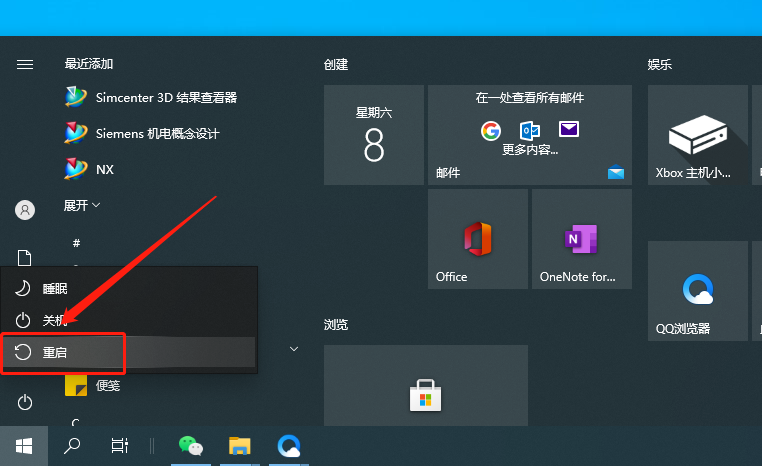Click the Google icon in mail tile
The image size is (762, 466).
click(491, 130)
